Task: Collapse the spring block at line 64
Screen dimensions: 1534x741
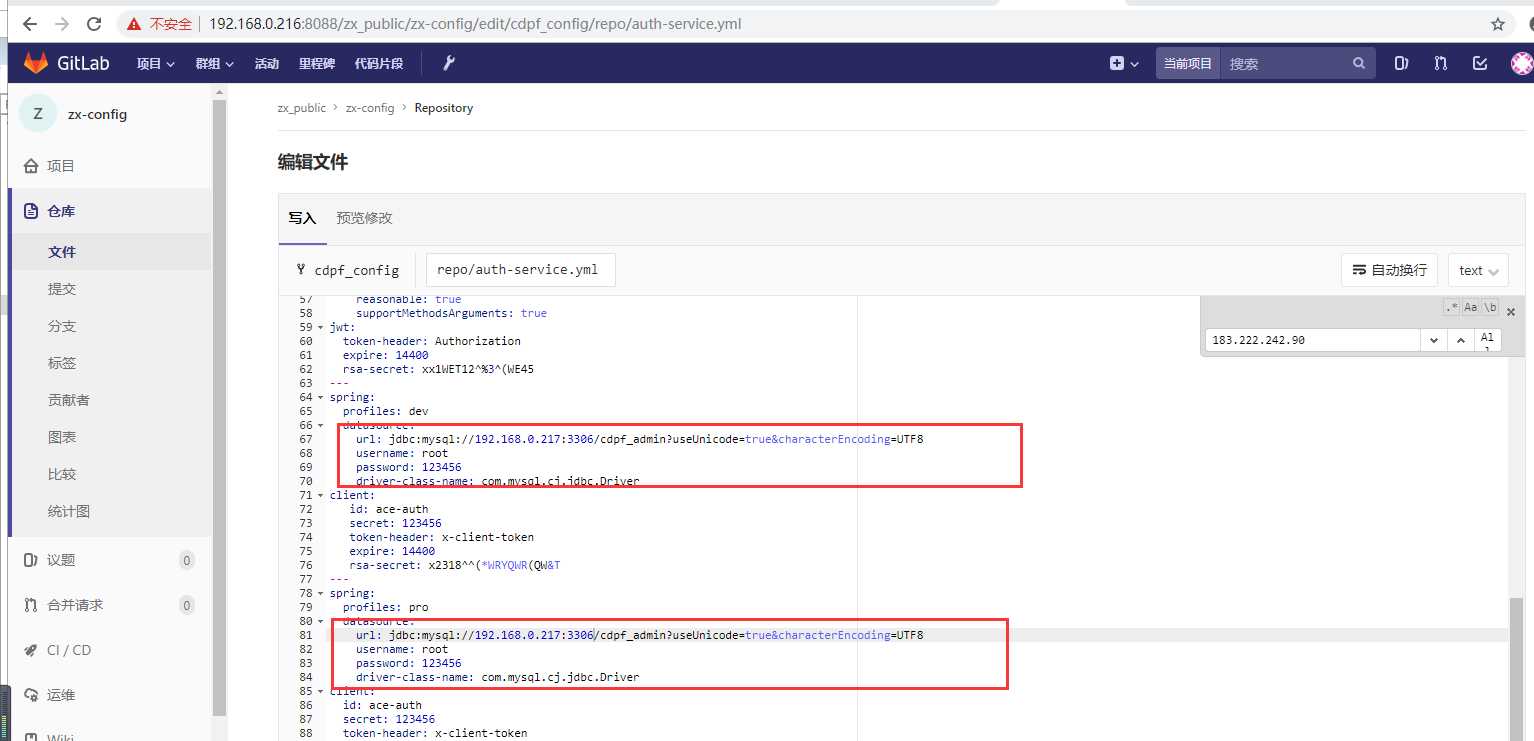Action: [320, 397]
